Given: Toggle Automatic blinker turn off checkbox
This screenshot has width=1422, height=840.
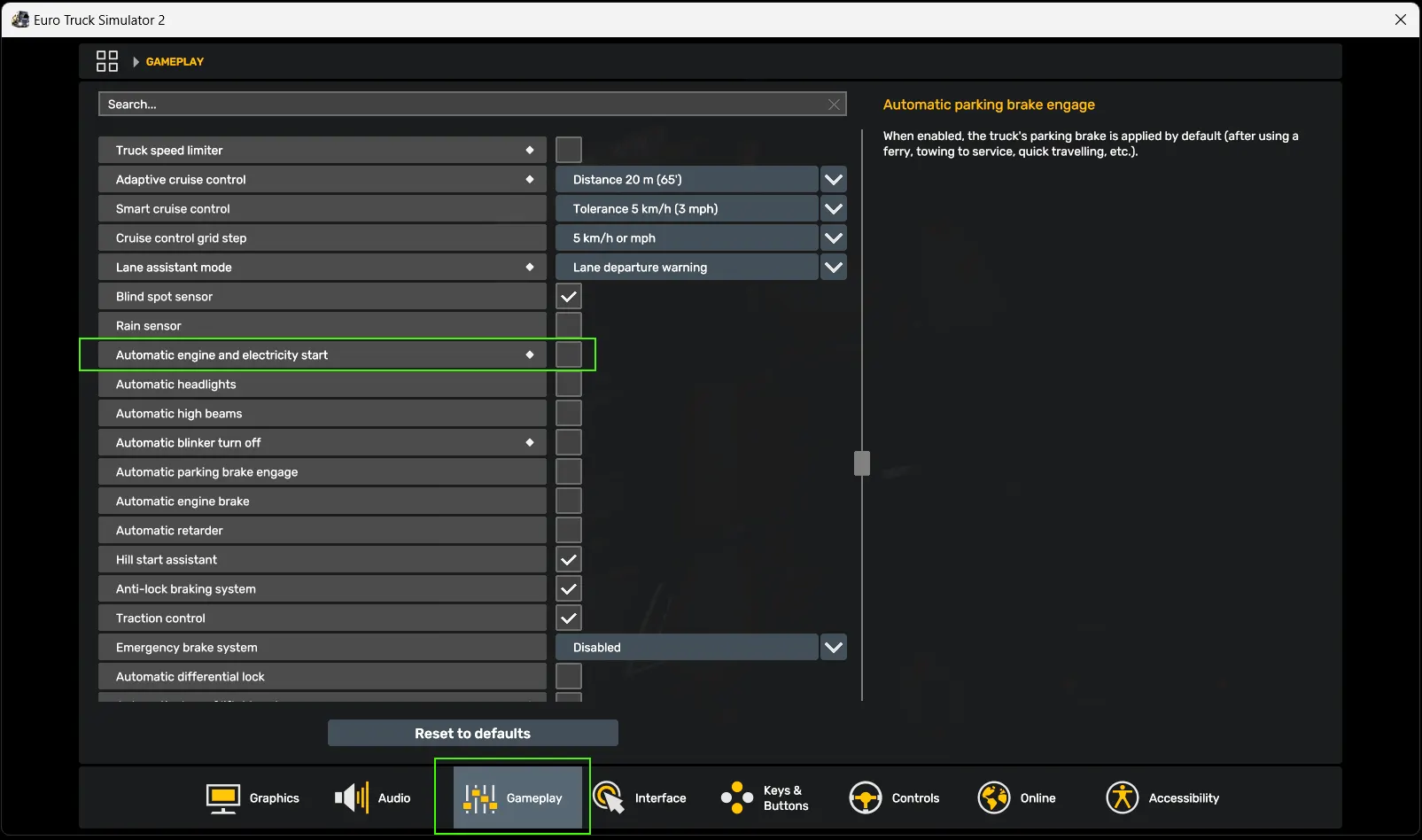Looking at the screenshot, I should 569,442.
